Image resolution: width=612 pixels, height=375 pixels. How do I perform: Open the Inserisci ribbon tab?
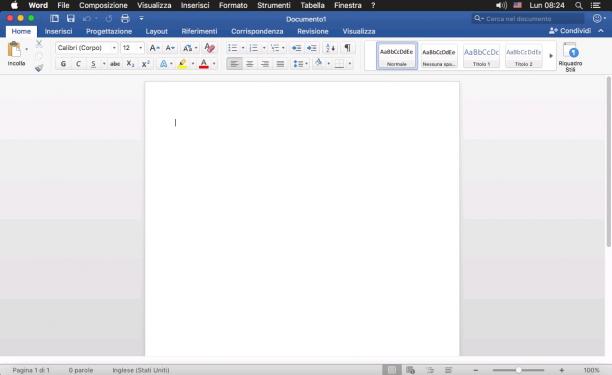(59, 31)
